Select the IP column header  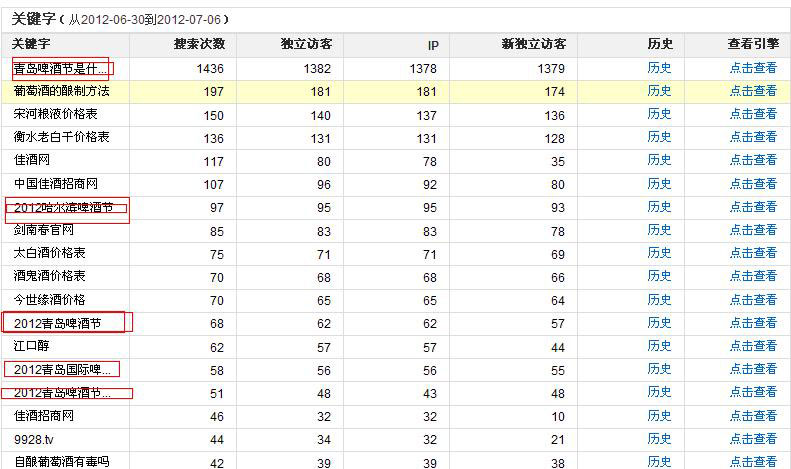432,45
